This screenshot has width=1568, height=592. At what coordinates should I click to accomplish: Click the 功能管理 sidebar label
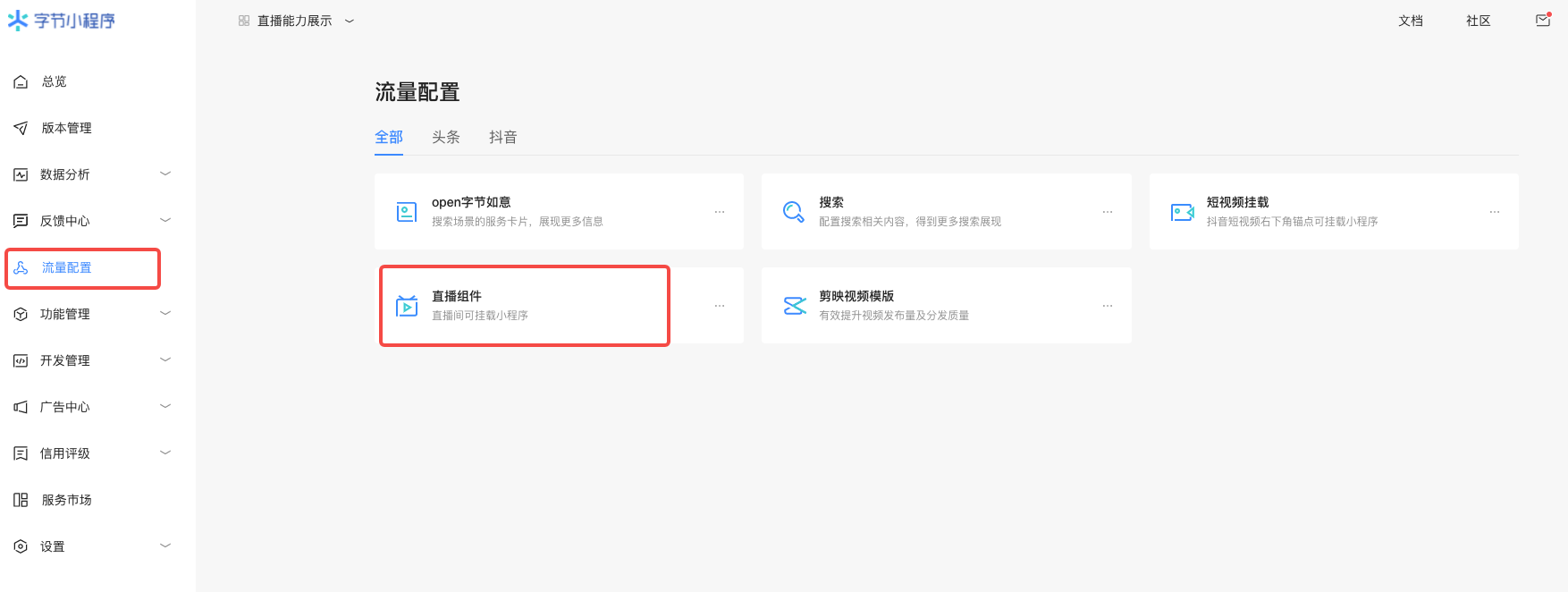click(x=65, y=314)
